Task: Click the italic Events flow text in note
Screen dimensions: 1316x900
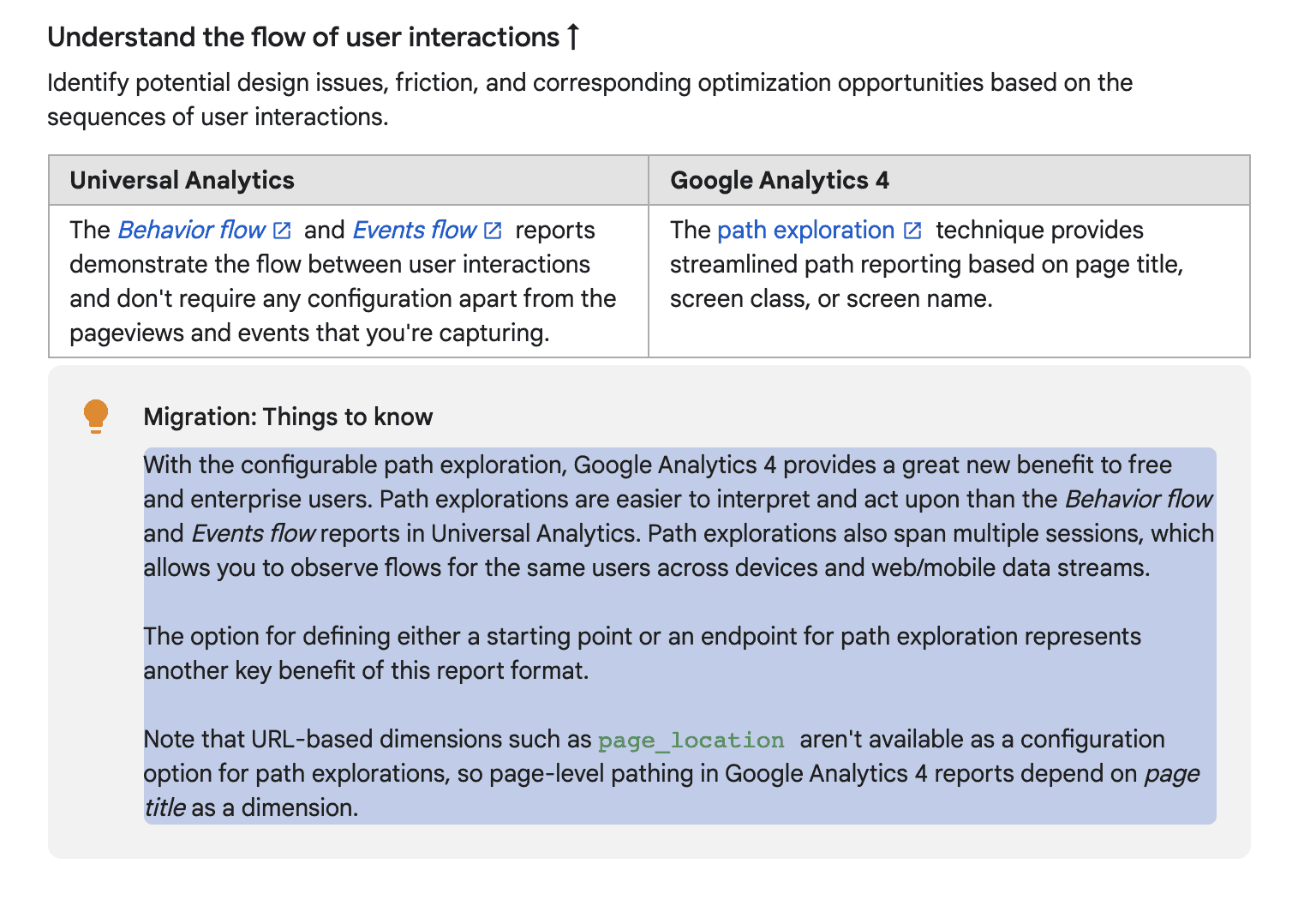Action: click(x=253, y=533)
